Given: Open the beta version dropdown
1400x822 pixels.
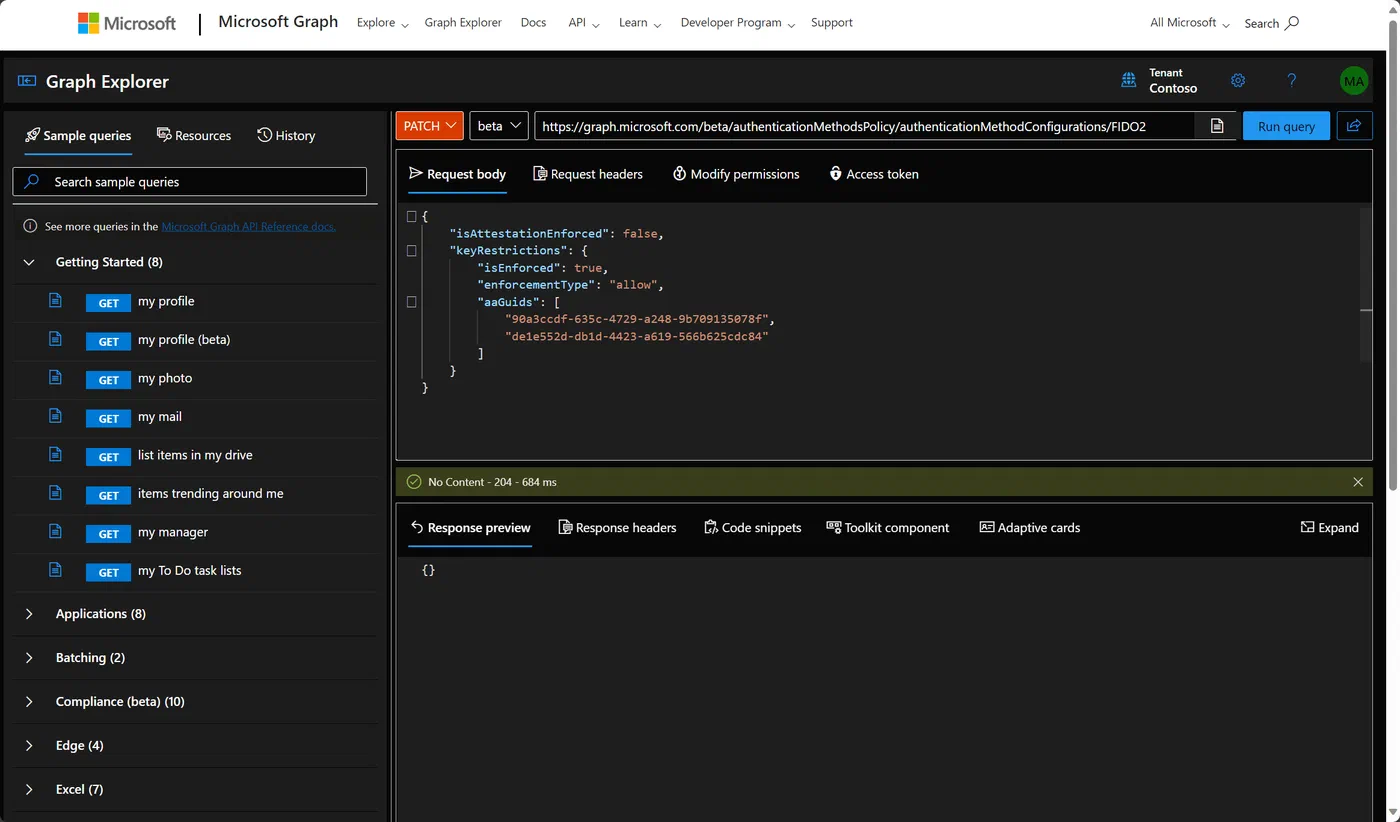Looking at the screenshot, I should (x=499, y=126).
